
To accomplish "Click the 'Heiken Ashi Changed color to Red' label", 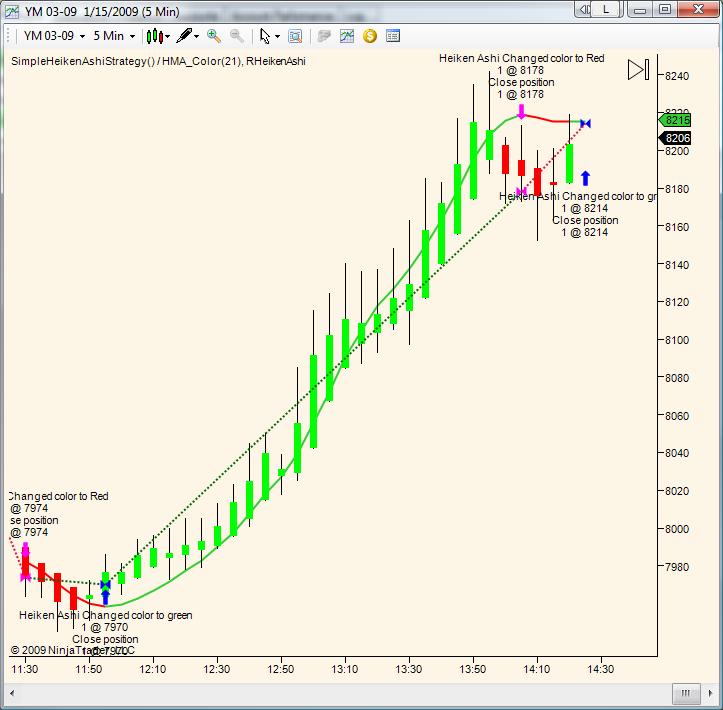I will (x=522, y=58).
